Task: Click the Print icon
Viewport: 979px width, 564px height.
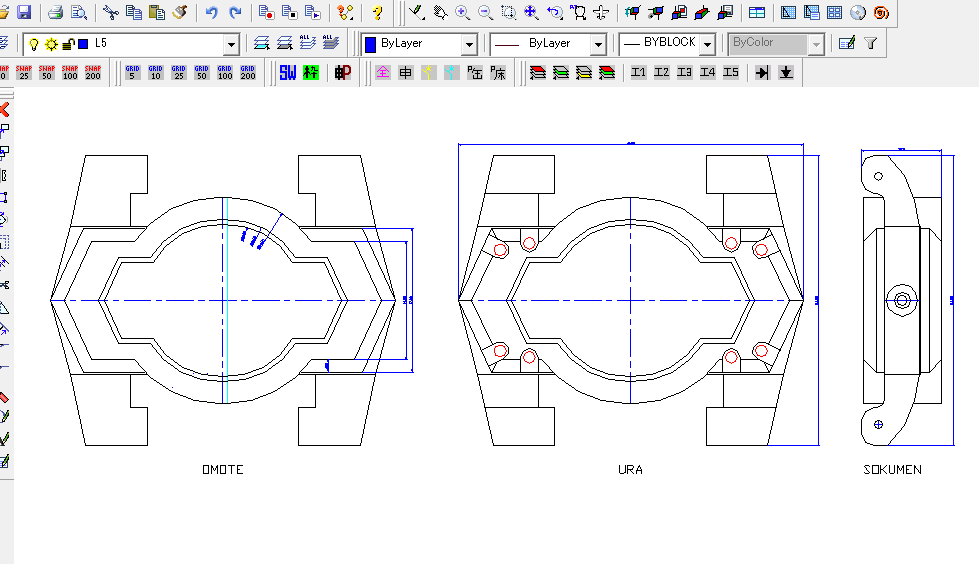Action: click(x=56, y=12)
